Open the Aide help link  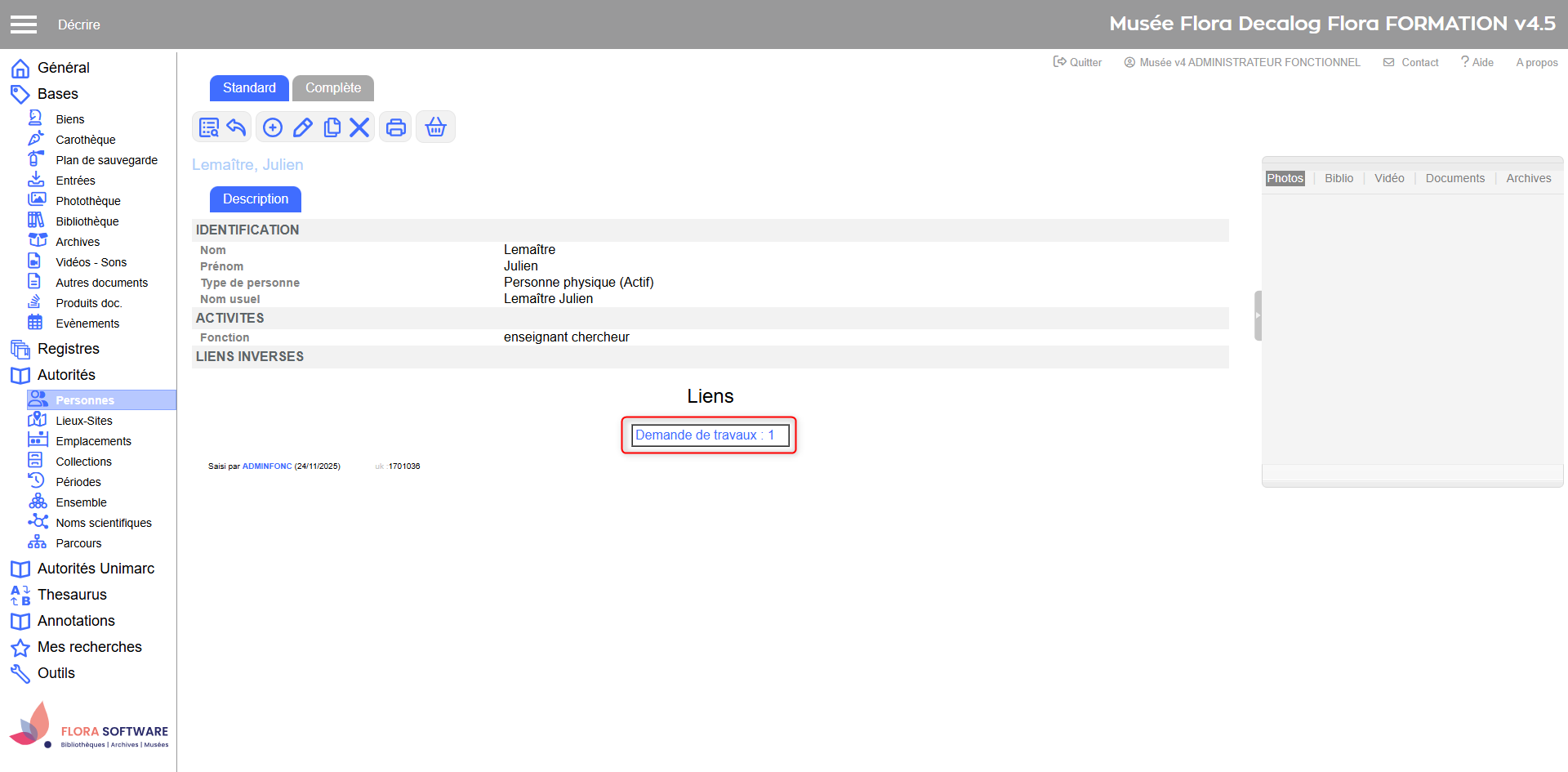coord(1477,62)
